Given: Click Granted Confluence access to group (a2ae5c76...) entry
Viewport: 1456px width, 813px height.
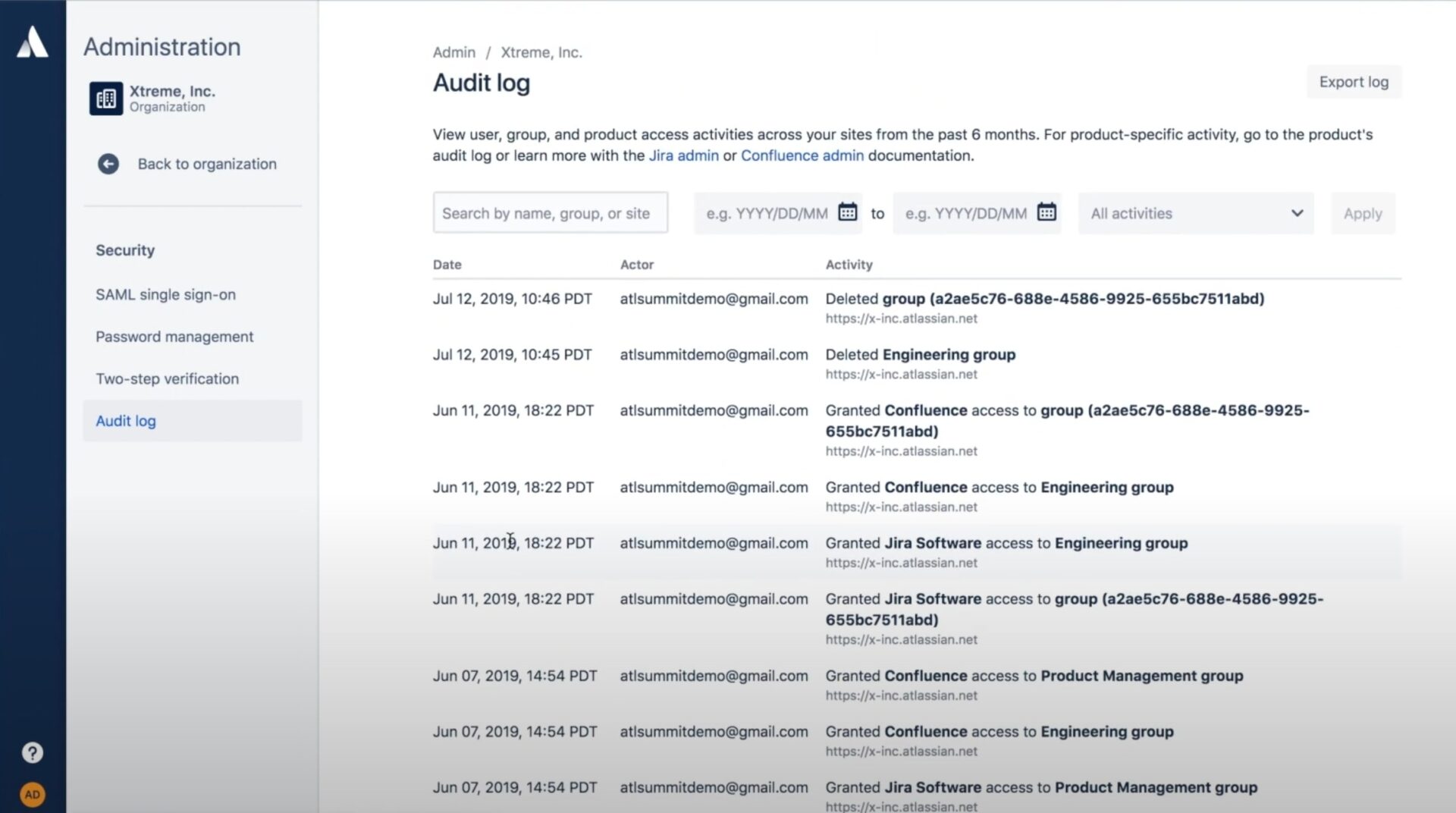Looking at the screenshot, I should (1068, 421).
